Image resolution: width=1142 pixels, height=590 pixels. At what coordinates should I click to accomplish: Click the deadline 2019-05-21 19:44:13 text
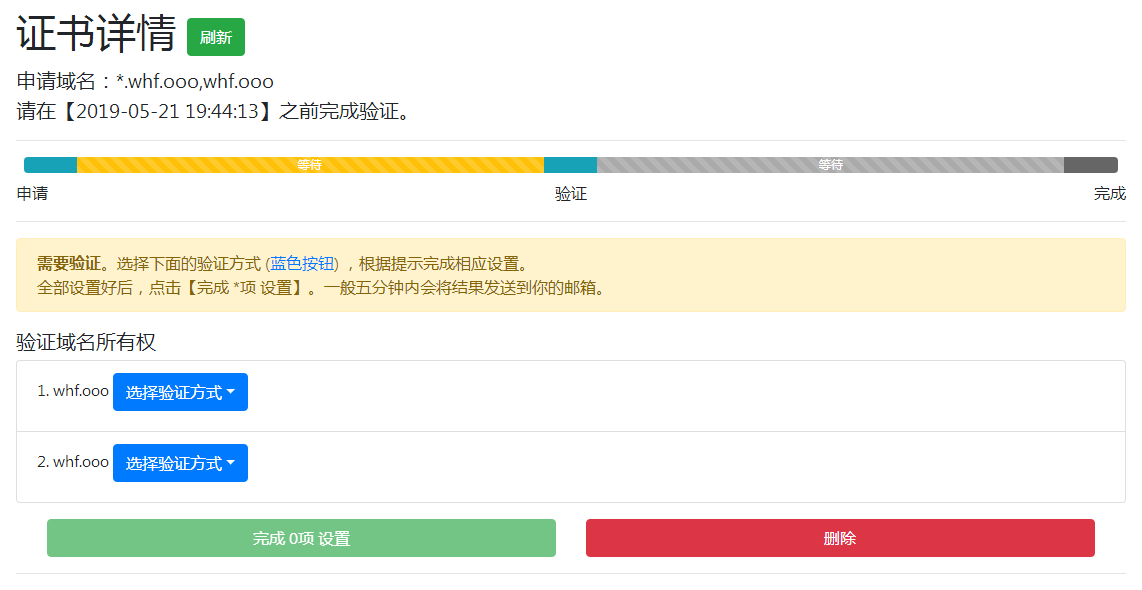click(168, 111)
